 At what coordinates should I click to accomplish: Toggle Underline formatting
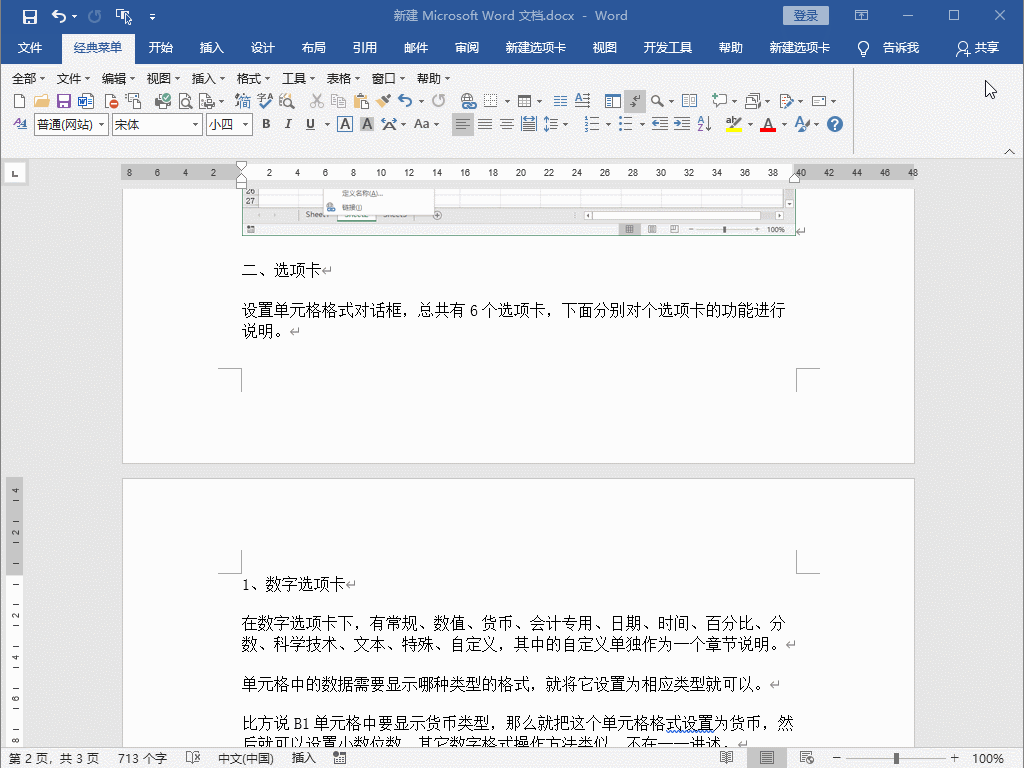[310, 124]
